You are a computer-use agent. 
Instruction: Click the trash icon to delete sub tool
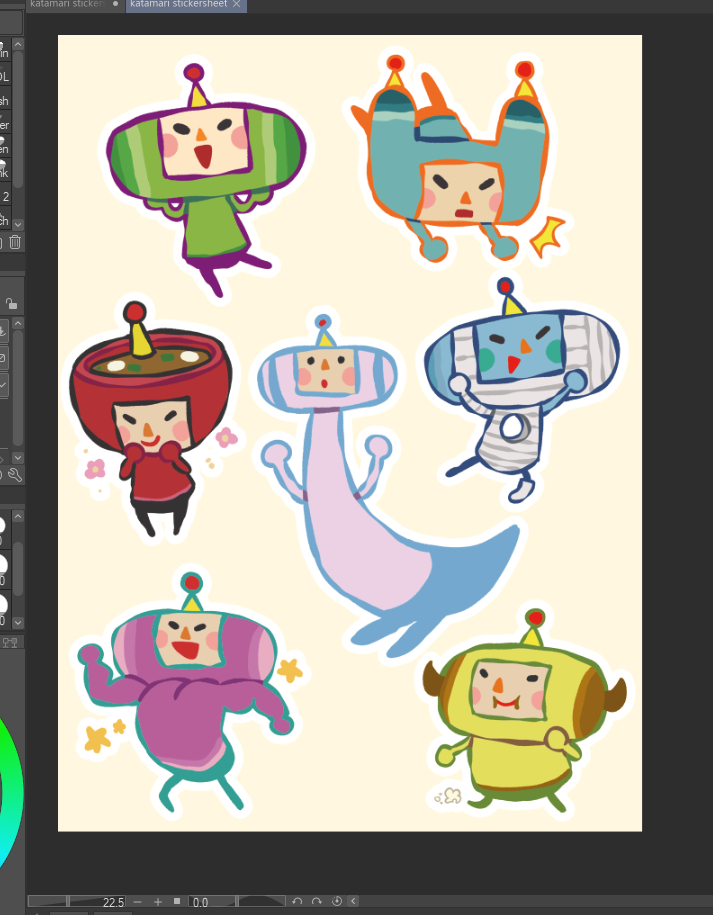click(15, 242)
